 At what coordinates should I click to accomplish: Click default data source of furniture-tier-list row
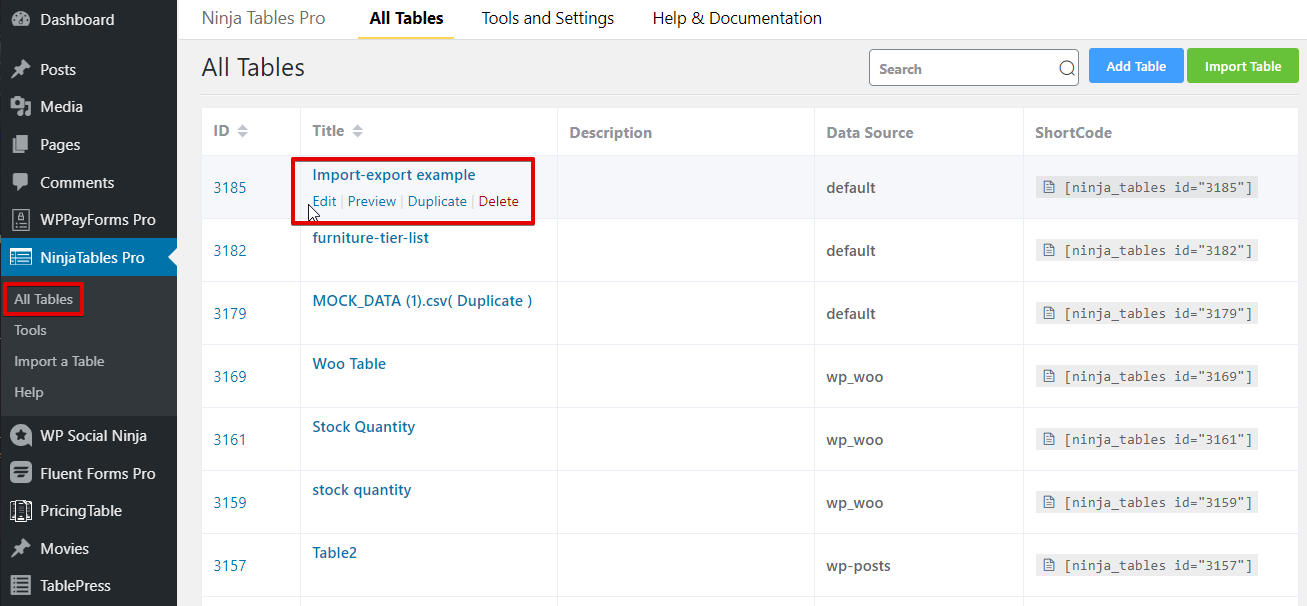(x=851, y=251)
